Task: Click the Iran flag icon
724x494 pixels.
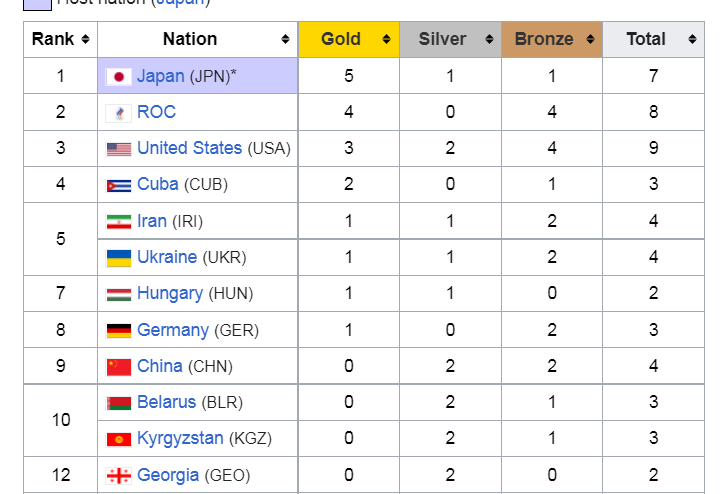Action: click(x=119, y=221)
